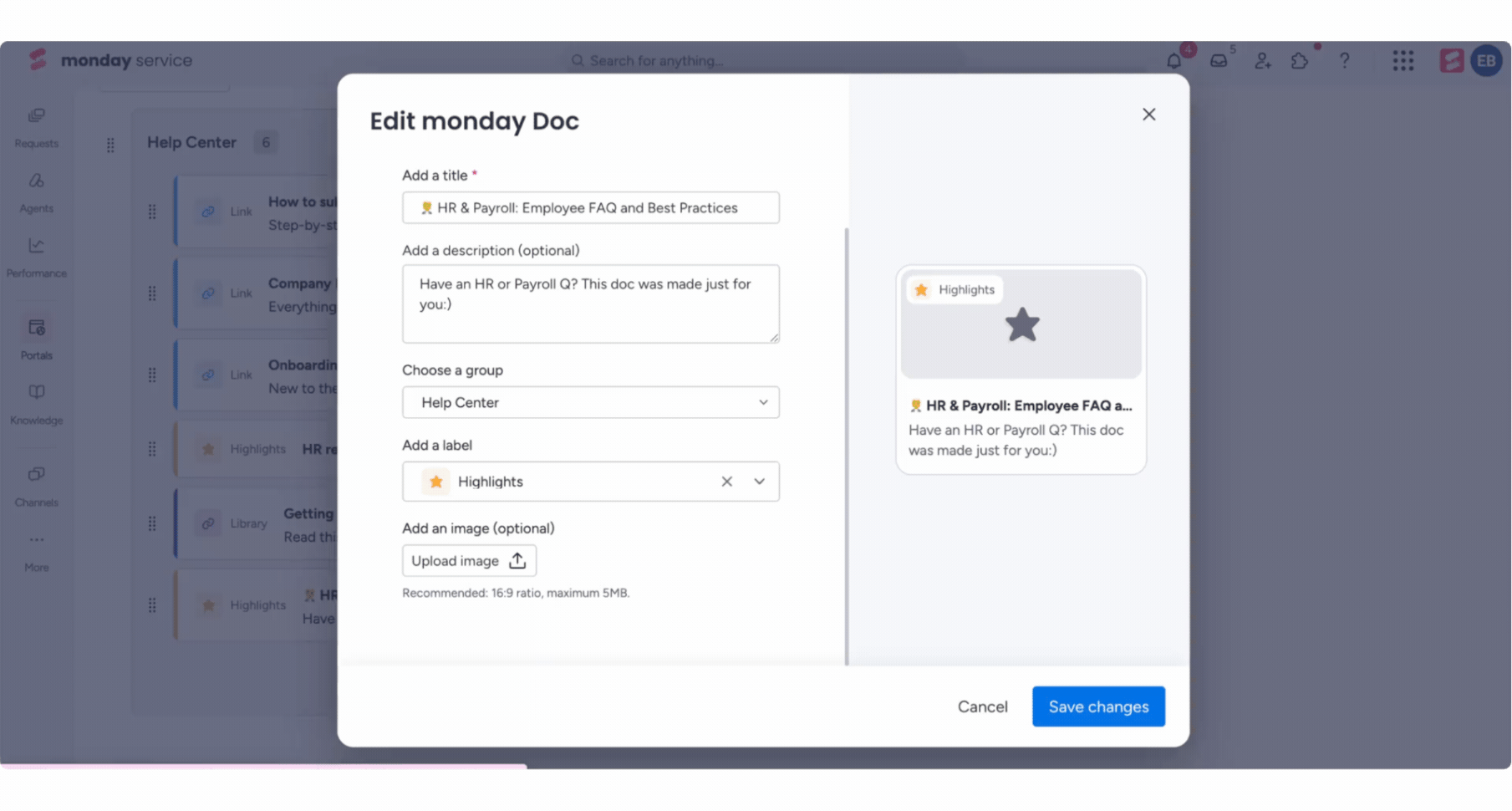Click the Help Center group title

(x=191, y=142)
